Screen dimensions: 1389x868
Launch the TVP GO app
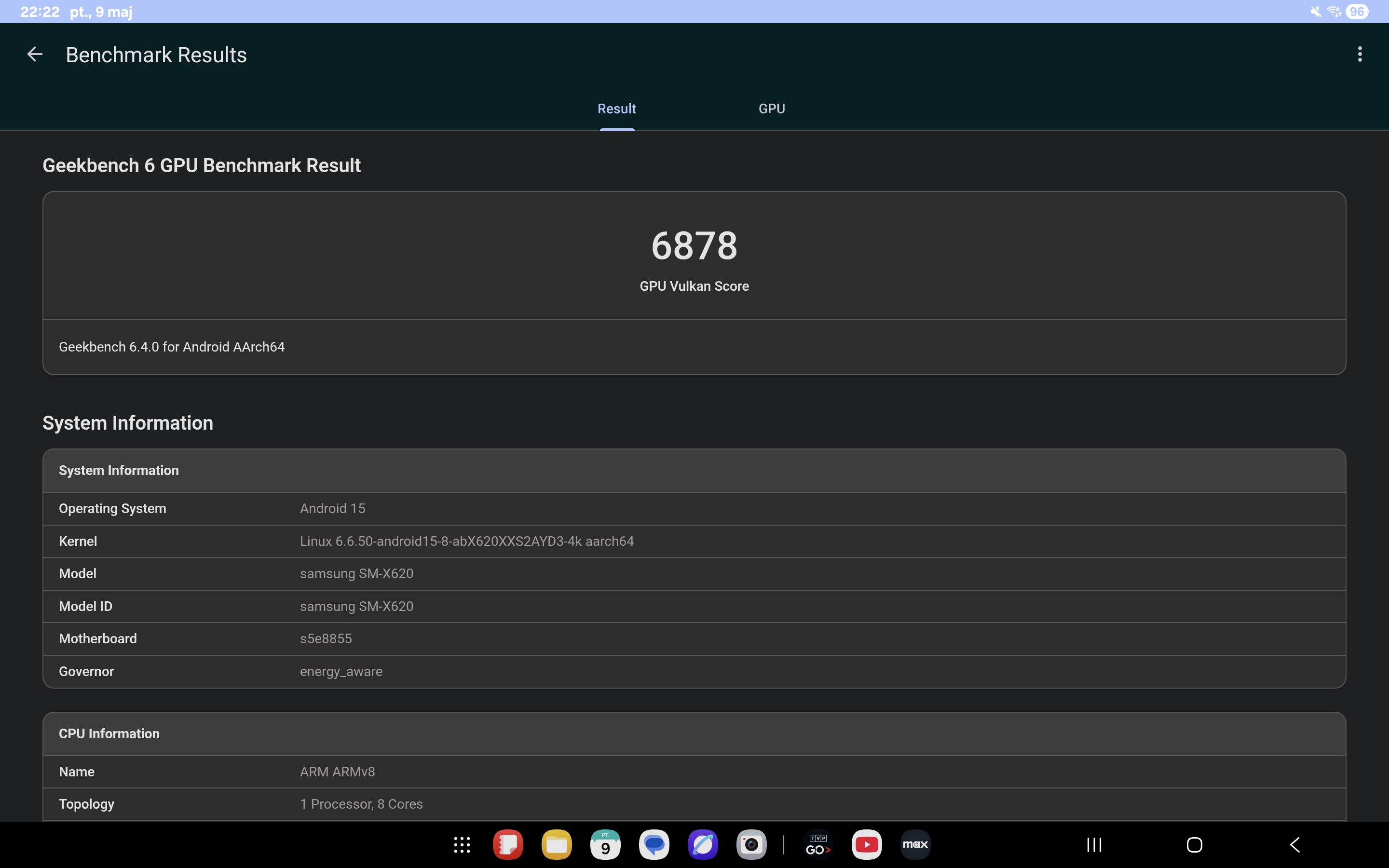pyautogui.click(x=818, y=844)
